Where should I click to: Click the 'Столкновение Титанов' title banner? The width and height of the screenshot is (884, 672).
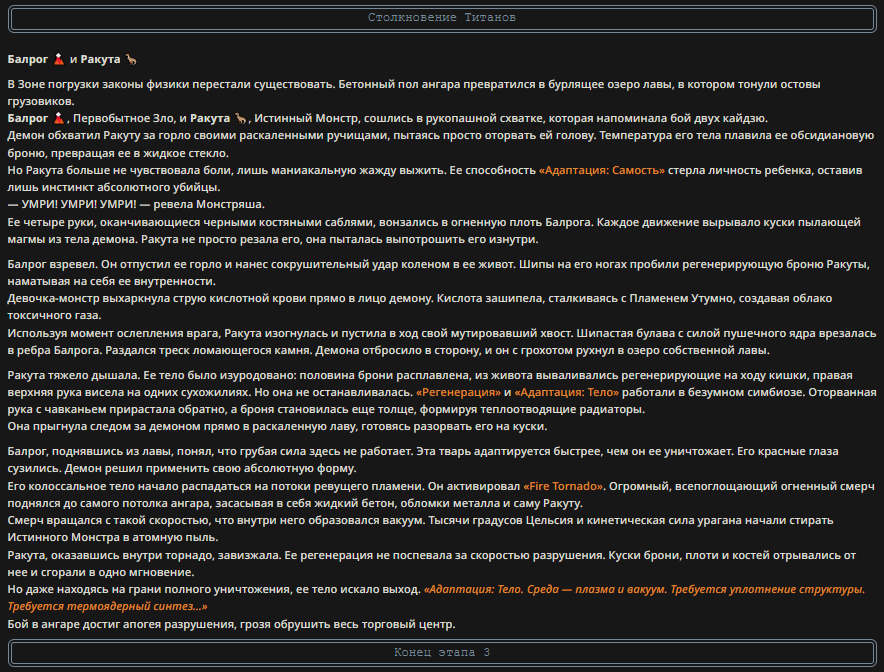point(442,18)
